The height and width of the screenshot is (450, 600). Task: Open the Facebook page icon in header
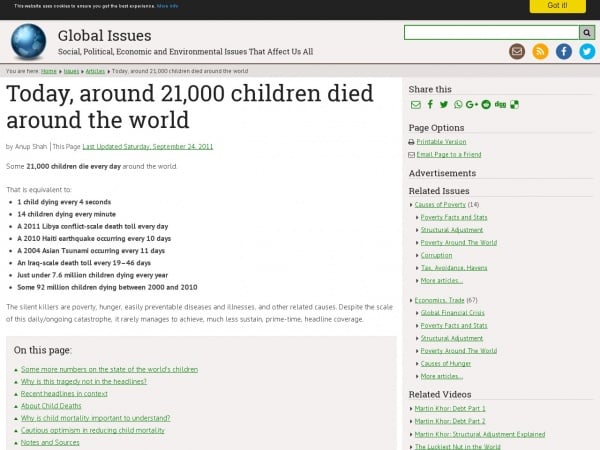tap(564, 51)
